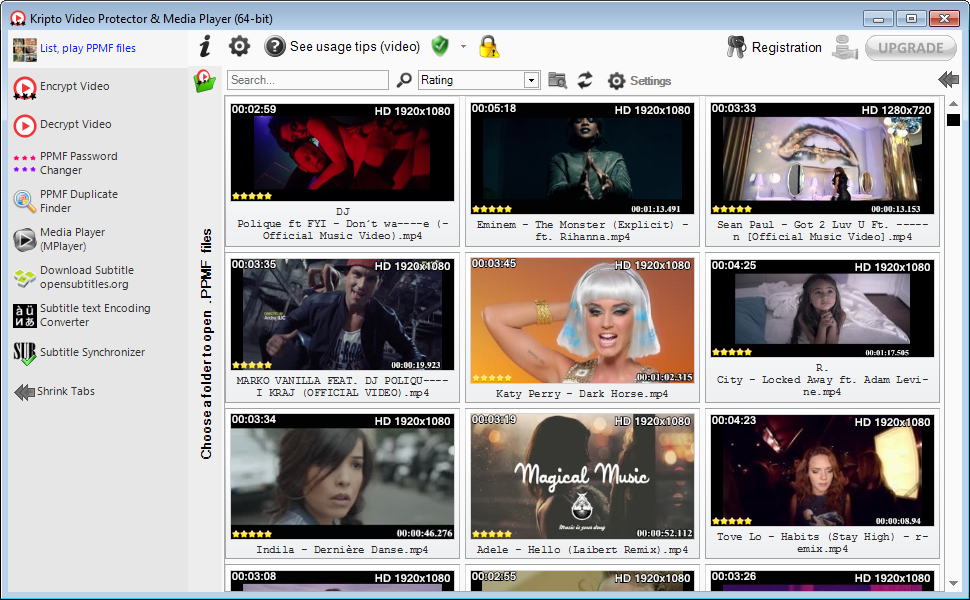Viewport: 970px width, 600px height.
Task: Click the question mark help icon
Action: [275, 46]
